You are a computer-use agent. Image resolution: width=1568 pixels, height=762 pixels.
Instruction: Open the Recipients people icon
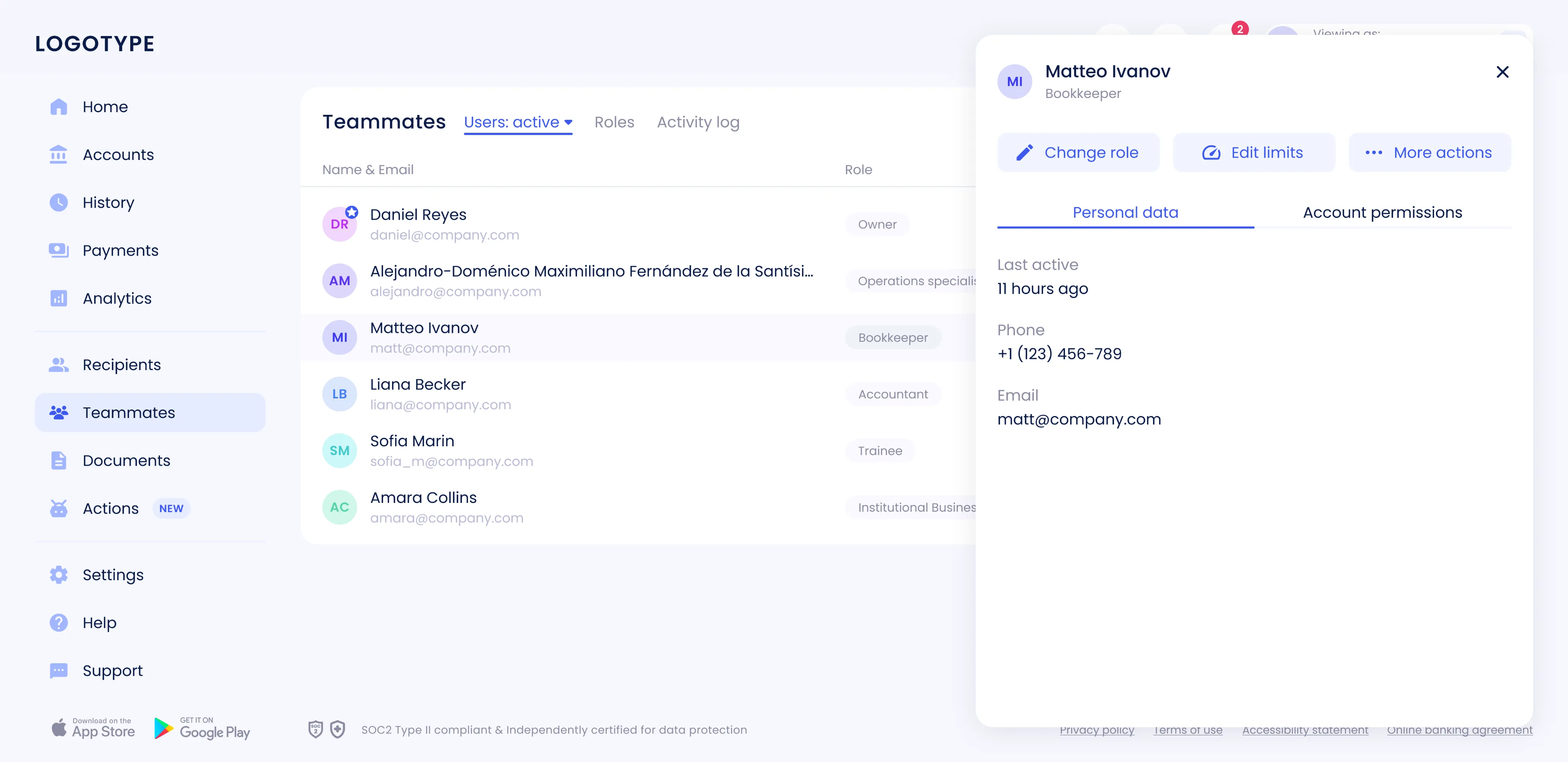click(x=59, y=365)
